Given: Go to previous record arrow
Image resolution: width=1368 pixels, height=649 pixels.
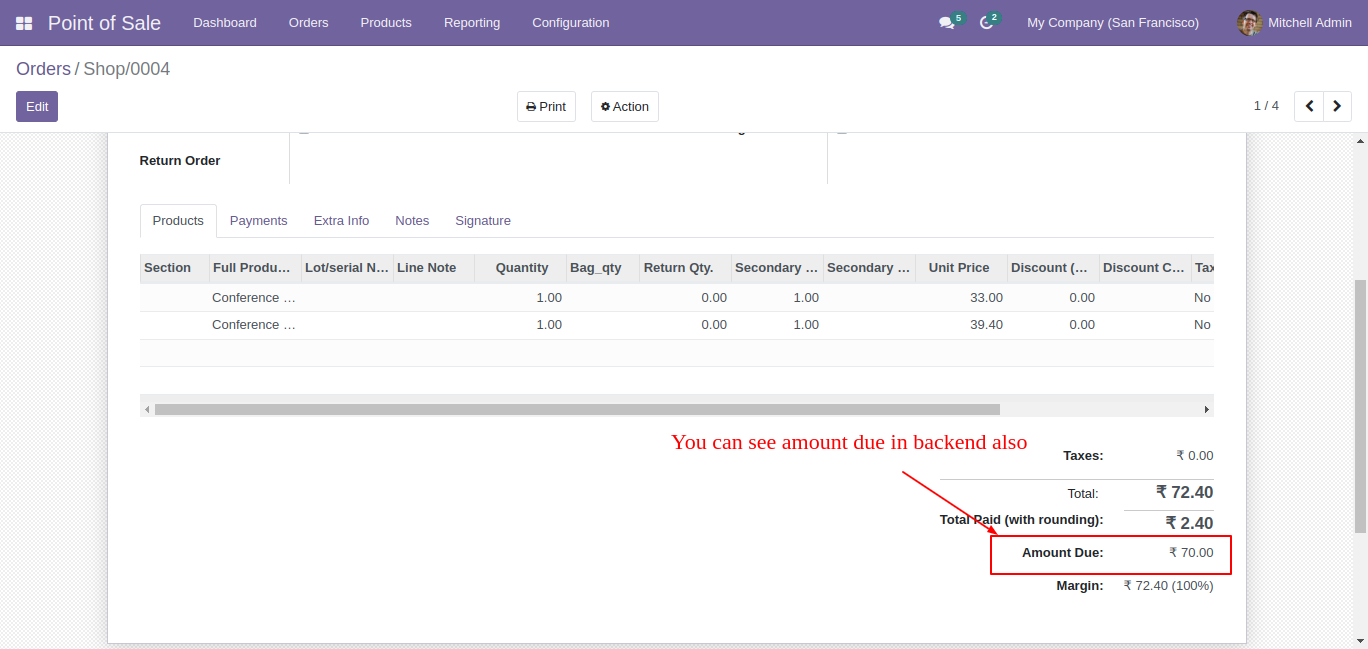Looking at the screenshot, I should 1309,106.
